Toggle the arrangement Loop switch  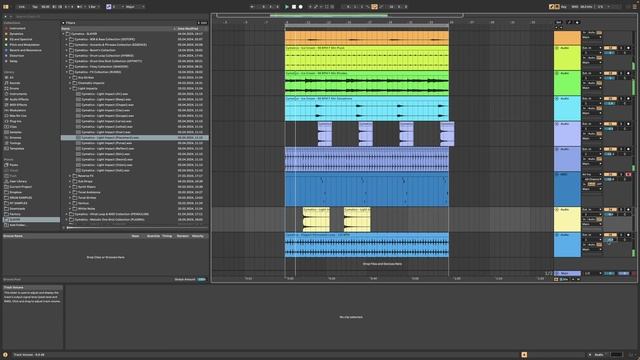click(374, 7)
